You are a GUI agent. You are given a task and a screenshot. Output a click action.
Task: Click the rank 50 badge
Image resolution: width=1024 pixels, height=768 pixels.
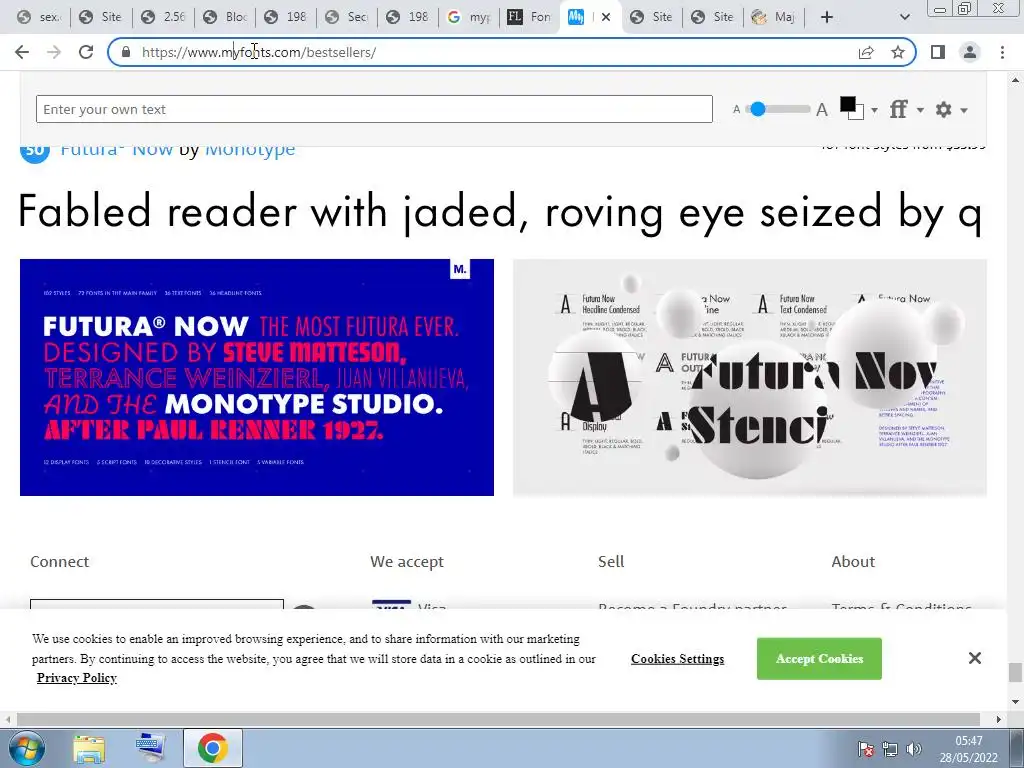tap(35, 153)
